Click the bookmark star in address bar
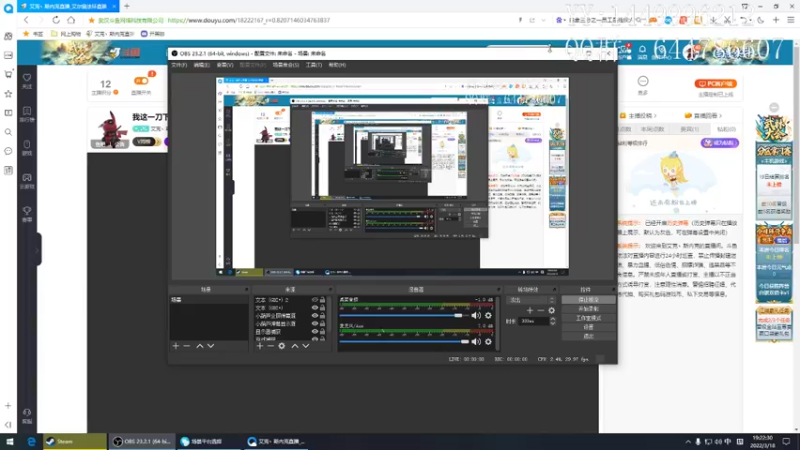The height and width of the screenshot is (450, 800). pyautogui.click(x=91, y=20)
